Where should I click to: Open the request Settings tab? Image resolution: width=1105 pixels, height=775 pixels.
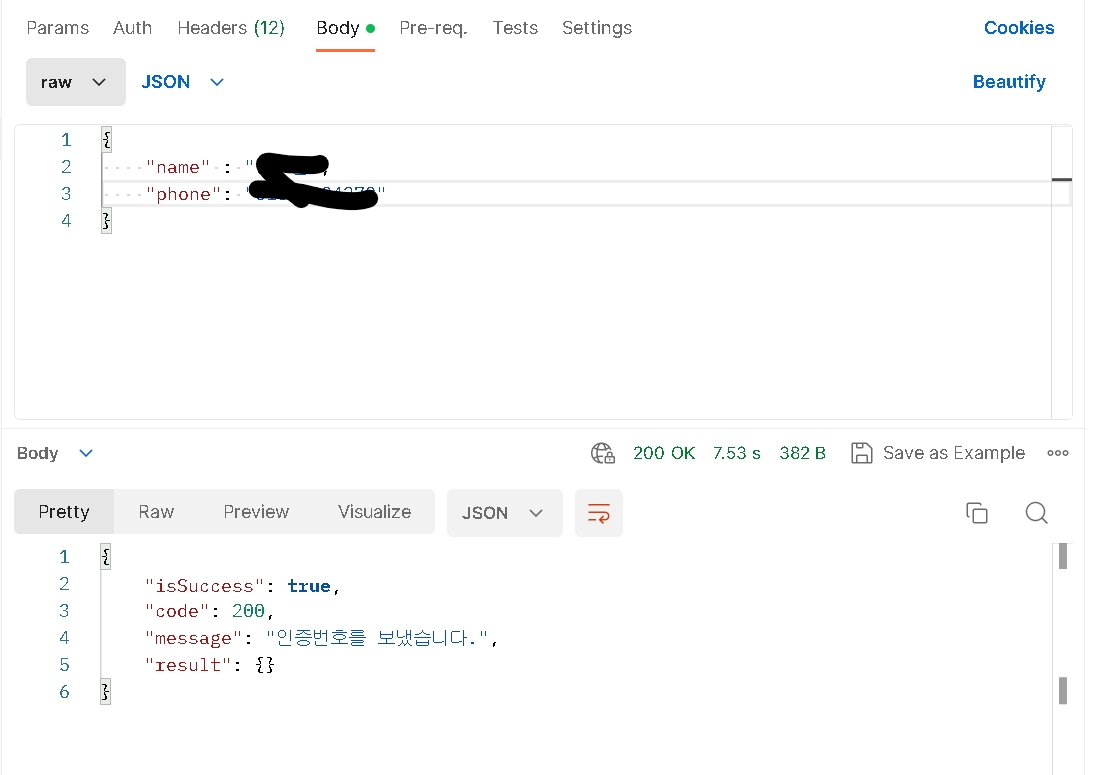point(597,28)
